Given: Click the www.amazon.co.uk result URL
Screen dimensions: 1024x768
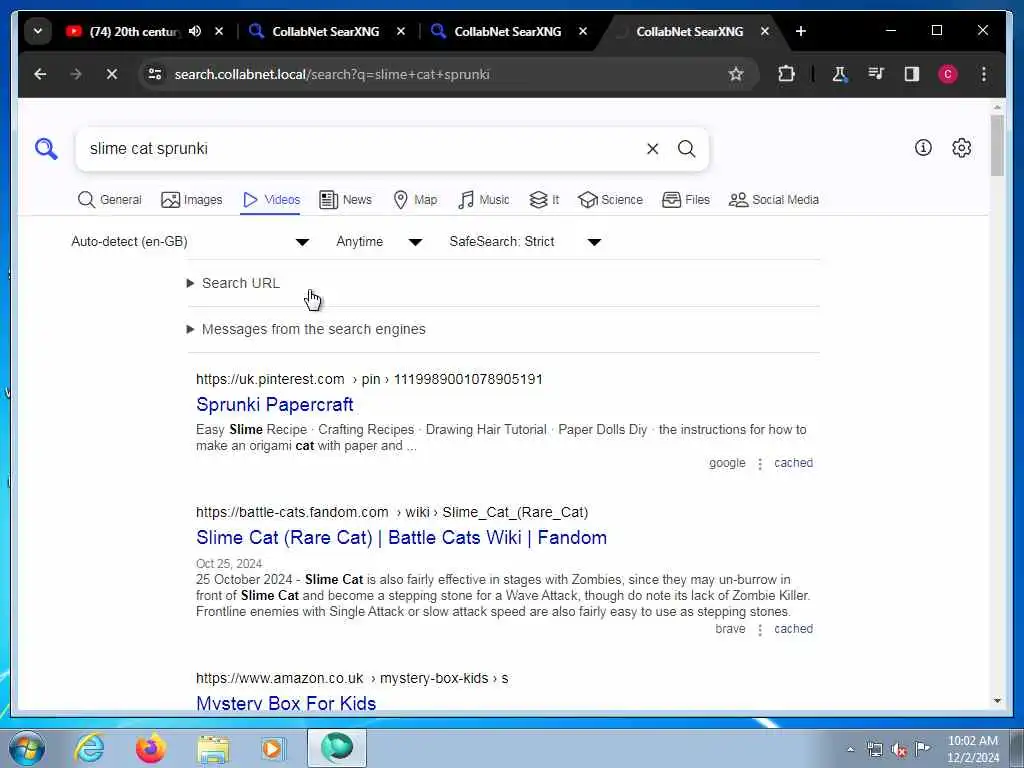Looking at the screenshot, I should coord(352,679).
